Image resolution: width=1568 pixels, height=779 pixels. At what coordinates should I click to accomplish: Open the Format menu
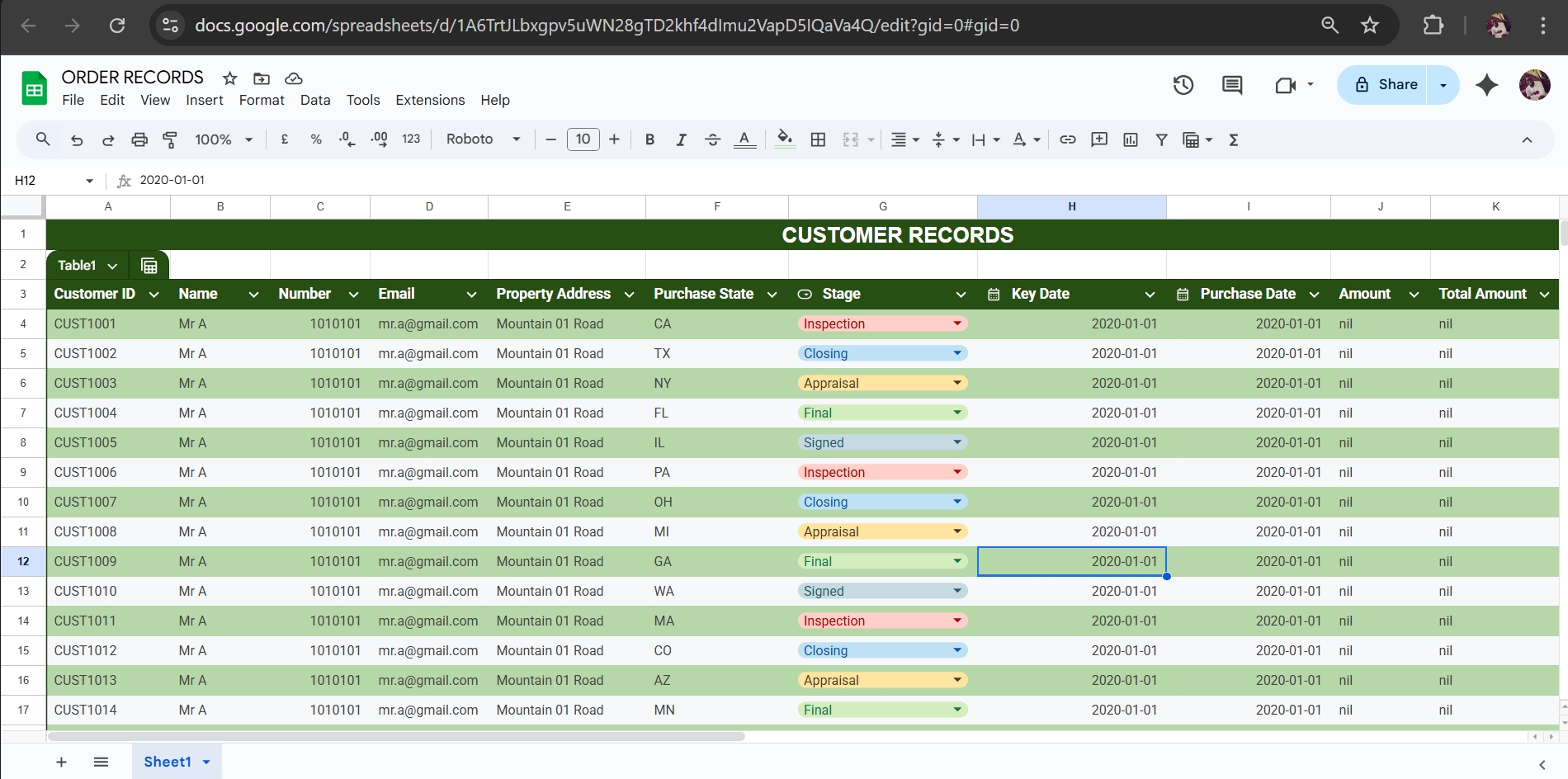[x=262, y=100]
